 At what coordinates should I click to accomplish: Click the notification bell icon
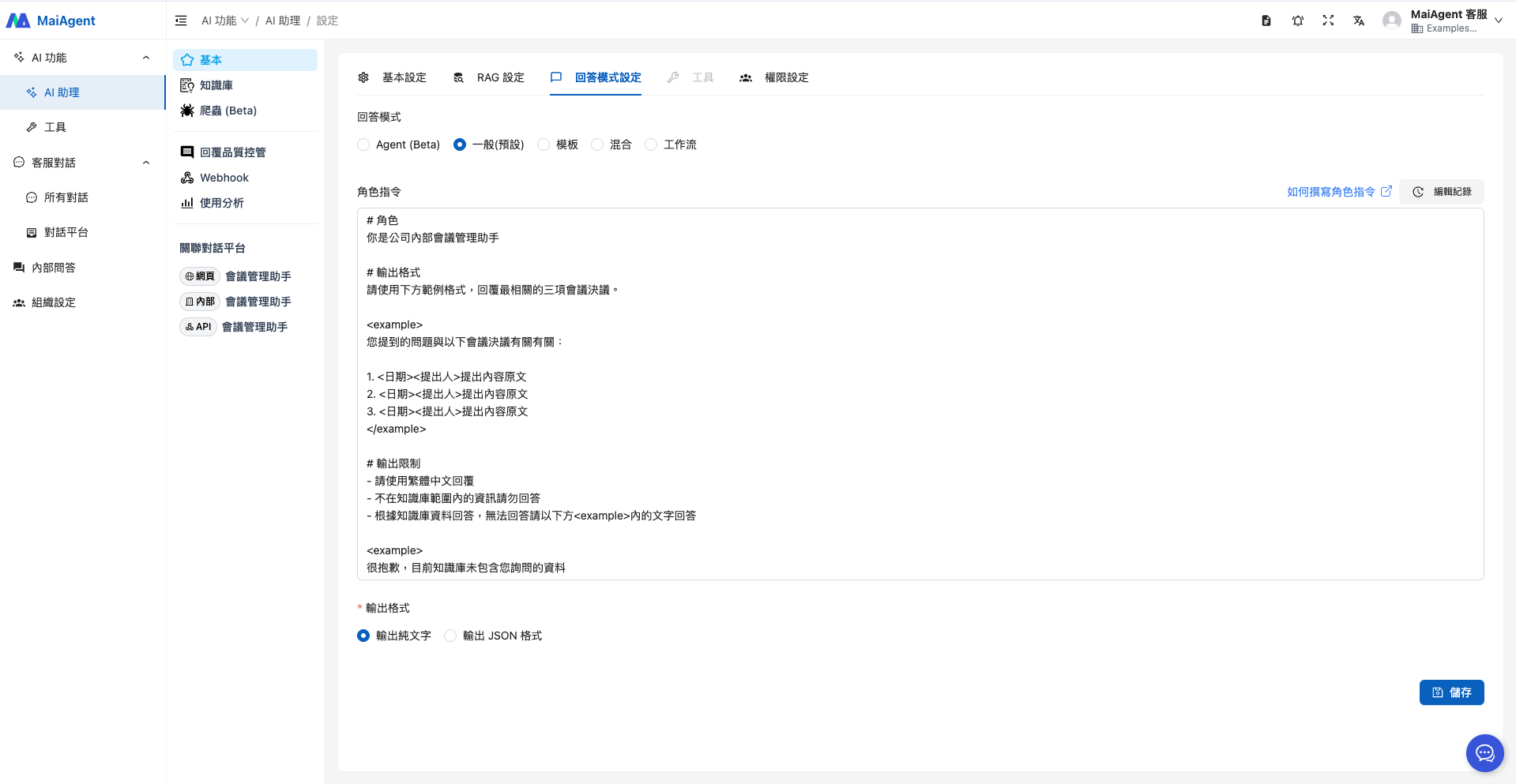tap(1297, 21)
